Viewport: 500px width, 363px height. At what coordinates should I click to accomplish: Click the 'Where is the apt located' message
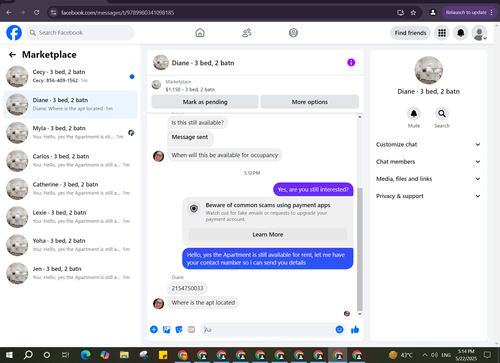(x=203, y=303)
